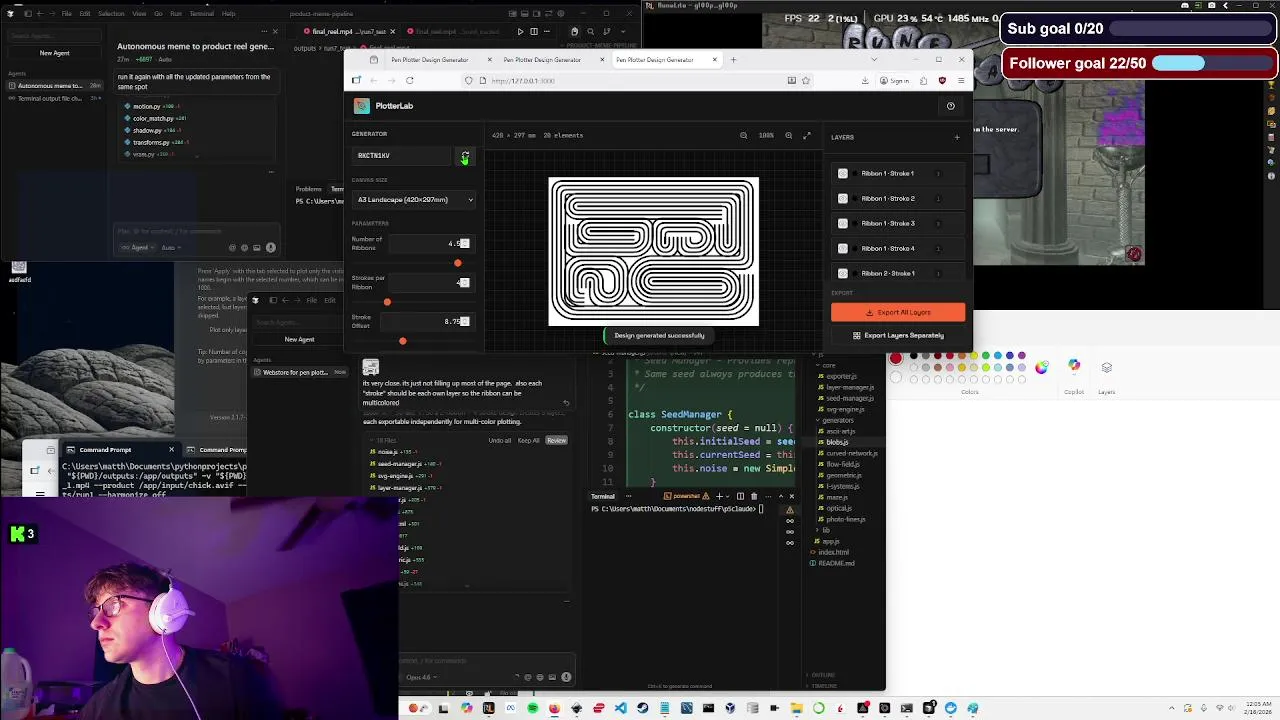Click Undo all in the review bar
1280x720 pixels.
pos(499,441)
